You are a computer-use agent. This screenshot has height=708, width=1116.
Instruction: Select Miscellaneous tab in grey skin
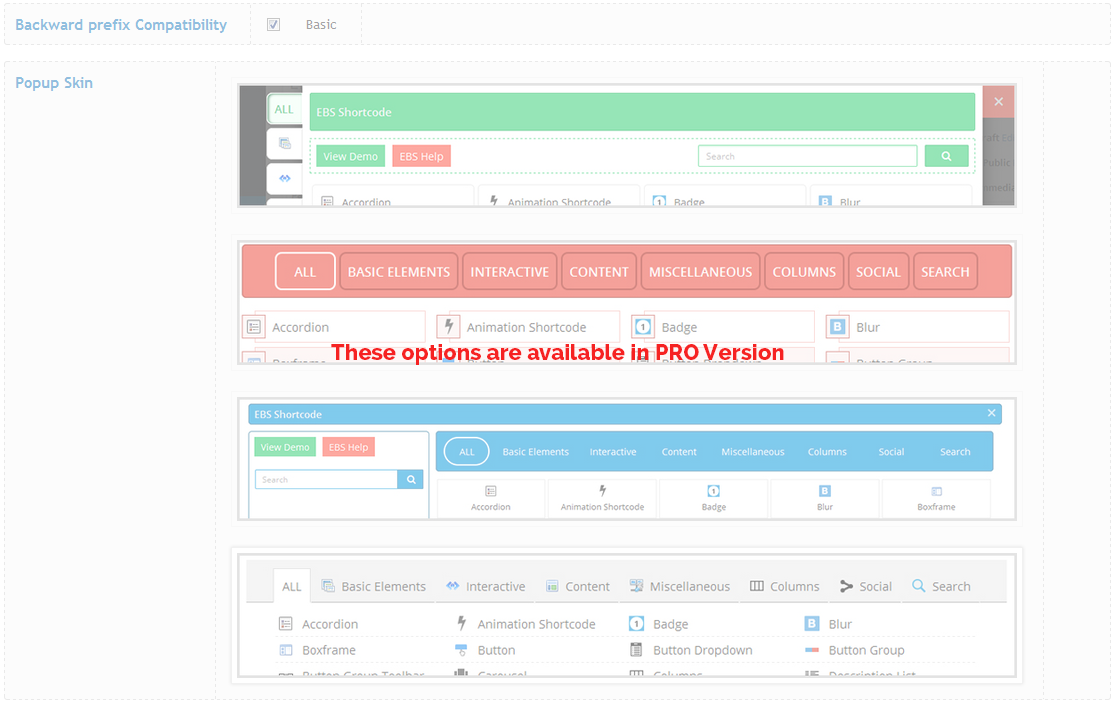(679, 587)
